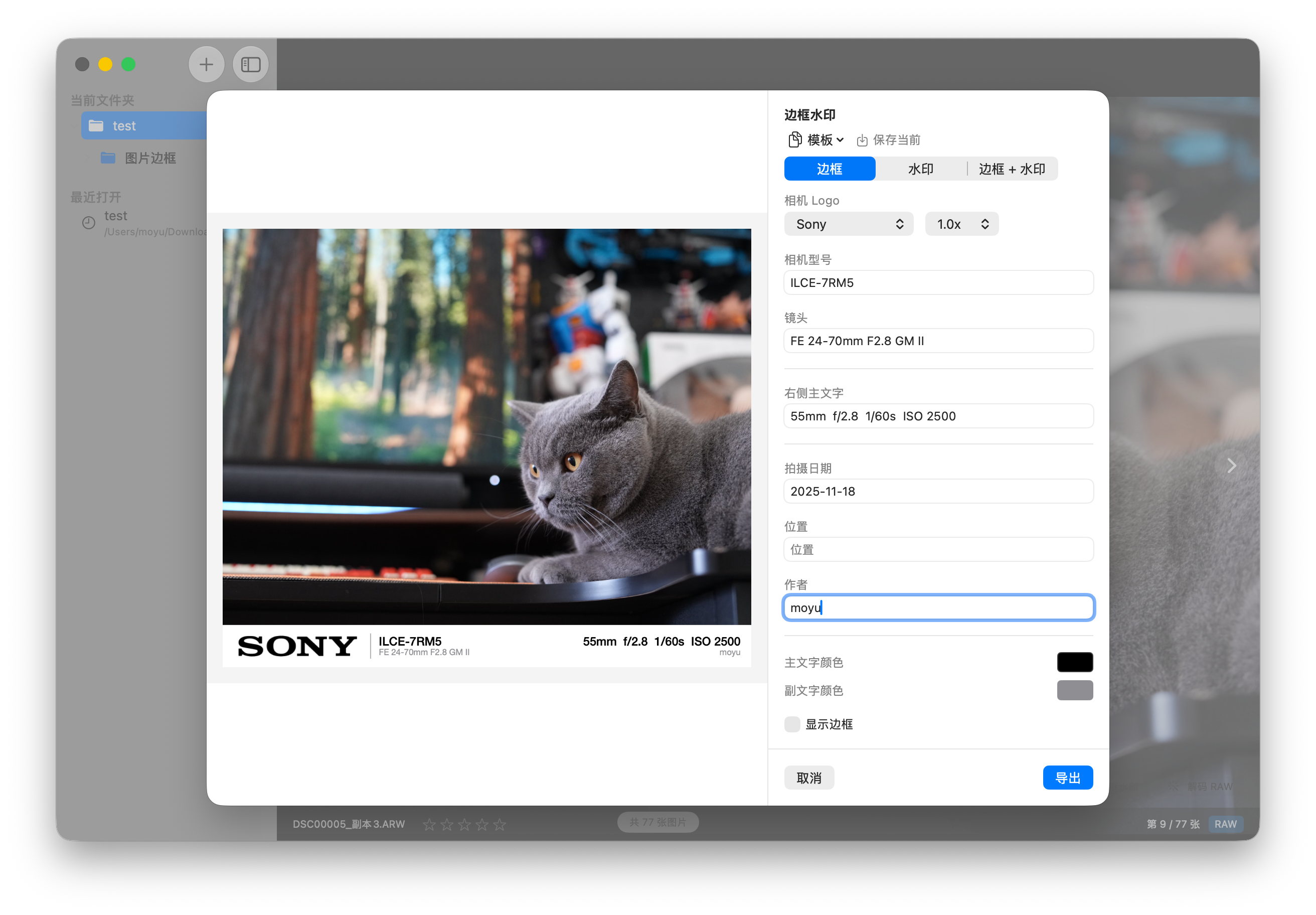The image size is (1316, 915).
Task: Click the 导出 export button
Action: click(x=1068, y=778)
